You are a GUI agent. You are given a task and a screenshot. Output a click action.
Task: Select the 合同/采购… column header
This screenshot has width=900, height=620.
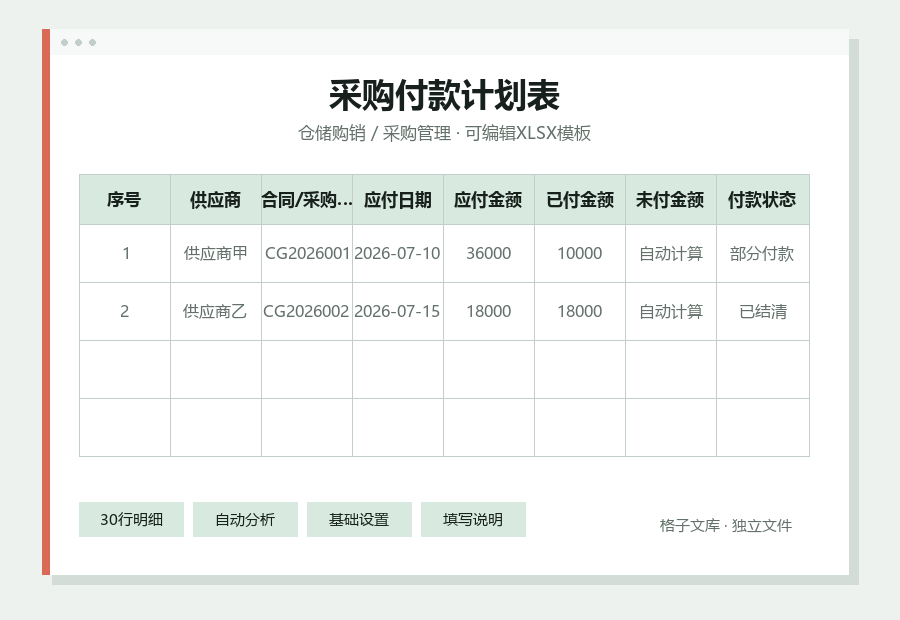click(x=307, y=200)
